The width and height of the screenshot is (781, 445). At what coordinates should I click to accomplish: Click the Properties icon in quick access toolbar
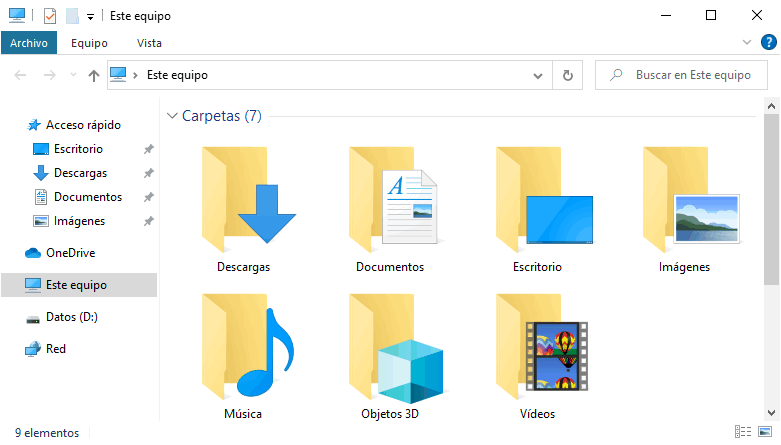(50, 16)
